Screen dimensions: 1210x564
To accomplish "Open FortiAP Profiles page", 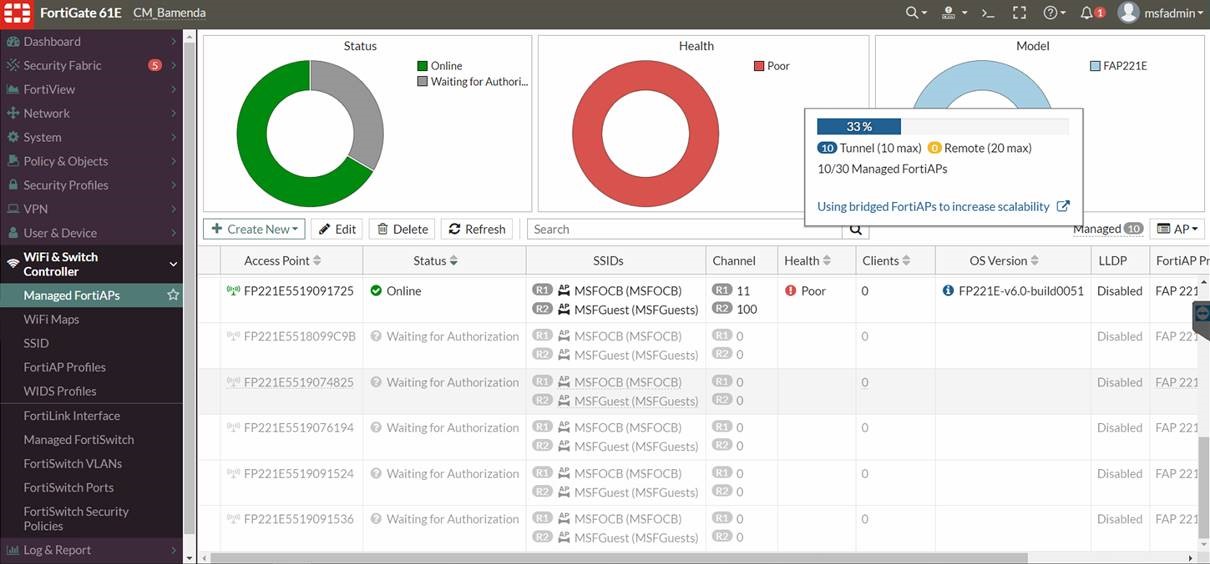I will pyautogui.click(x=65, y=367).
